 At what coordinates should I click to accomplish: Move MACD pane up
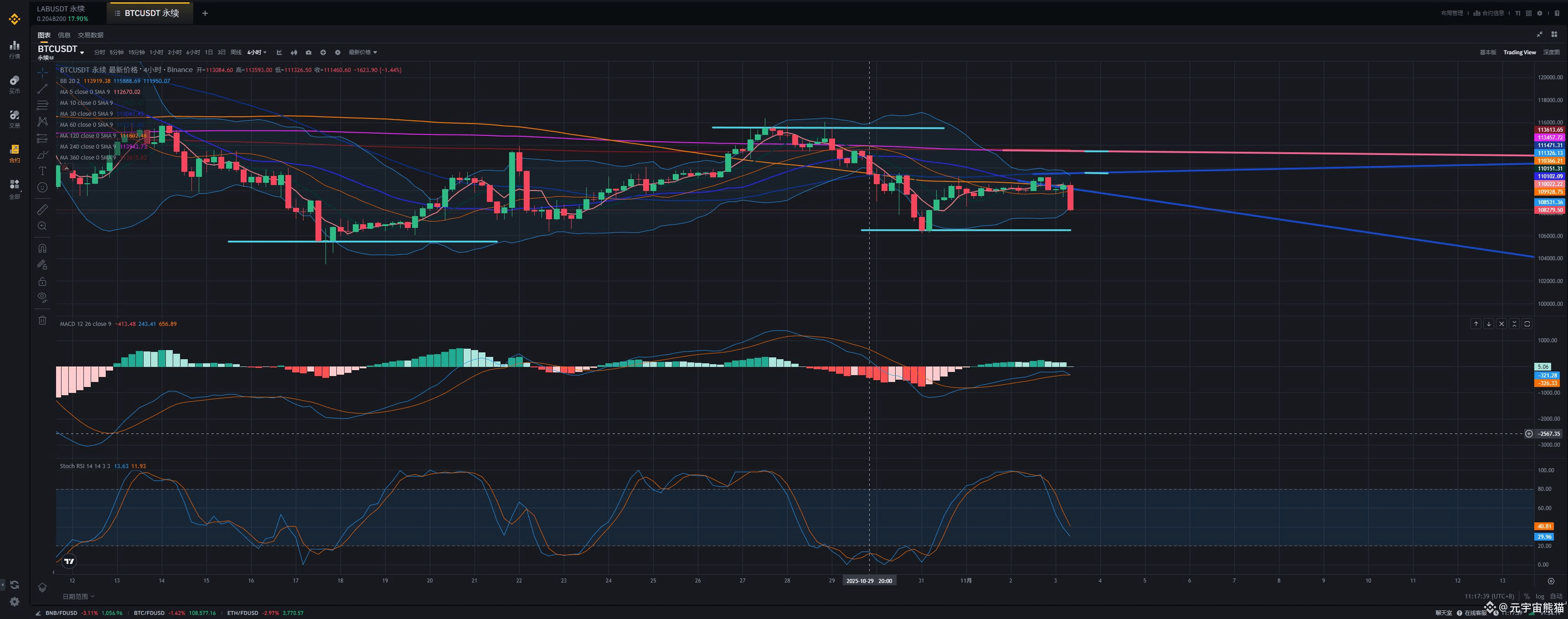coord(1476,324)
